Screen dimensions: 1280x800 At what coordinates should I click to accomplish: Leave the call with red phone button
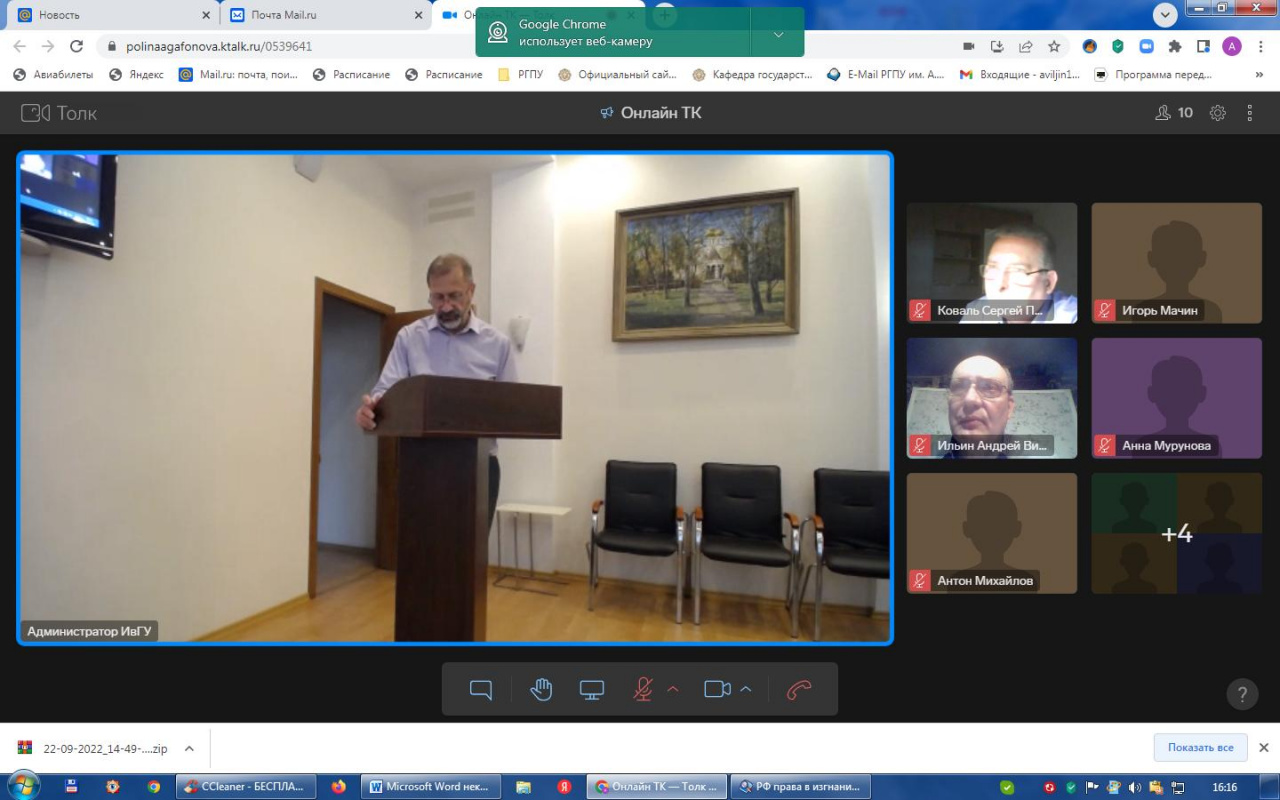point(798,690)
